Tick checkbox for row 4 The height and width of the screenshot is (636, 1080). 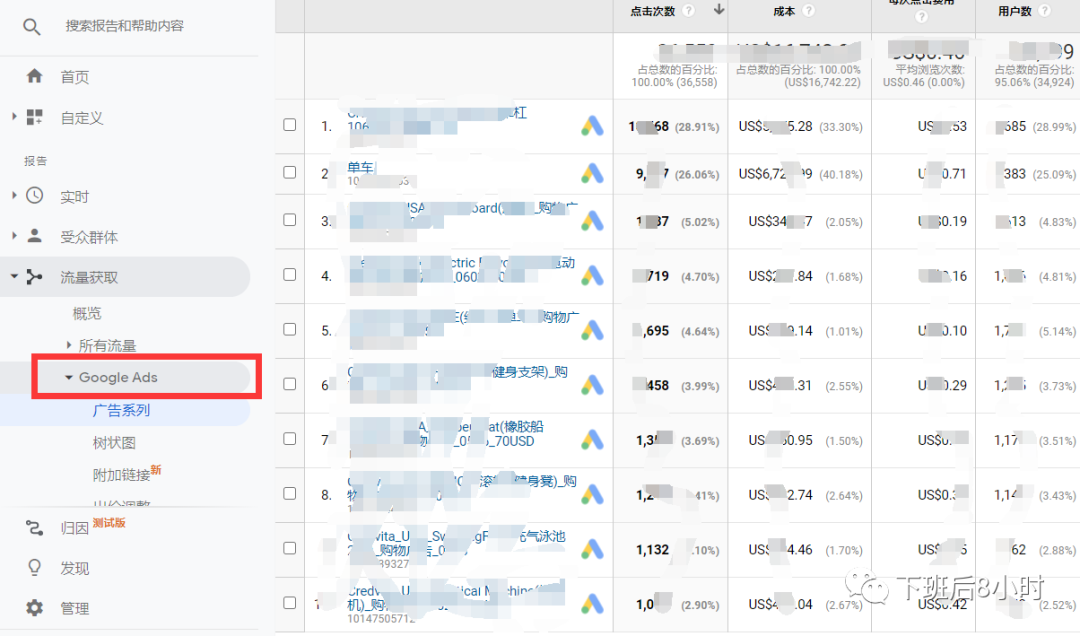point(290,274)
